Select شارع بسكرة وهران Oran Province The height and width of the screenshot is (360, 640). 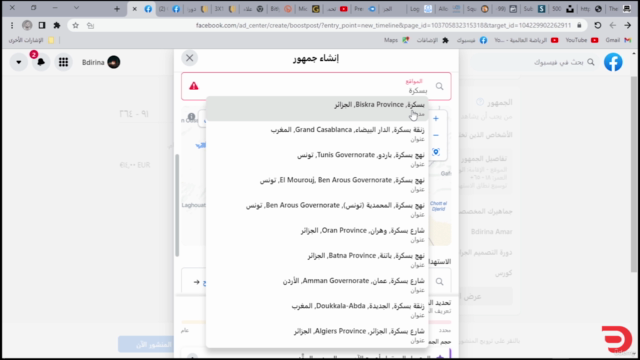pos(317,235)
